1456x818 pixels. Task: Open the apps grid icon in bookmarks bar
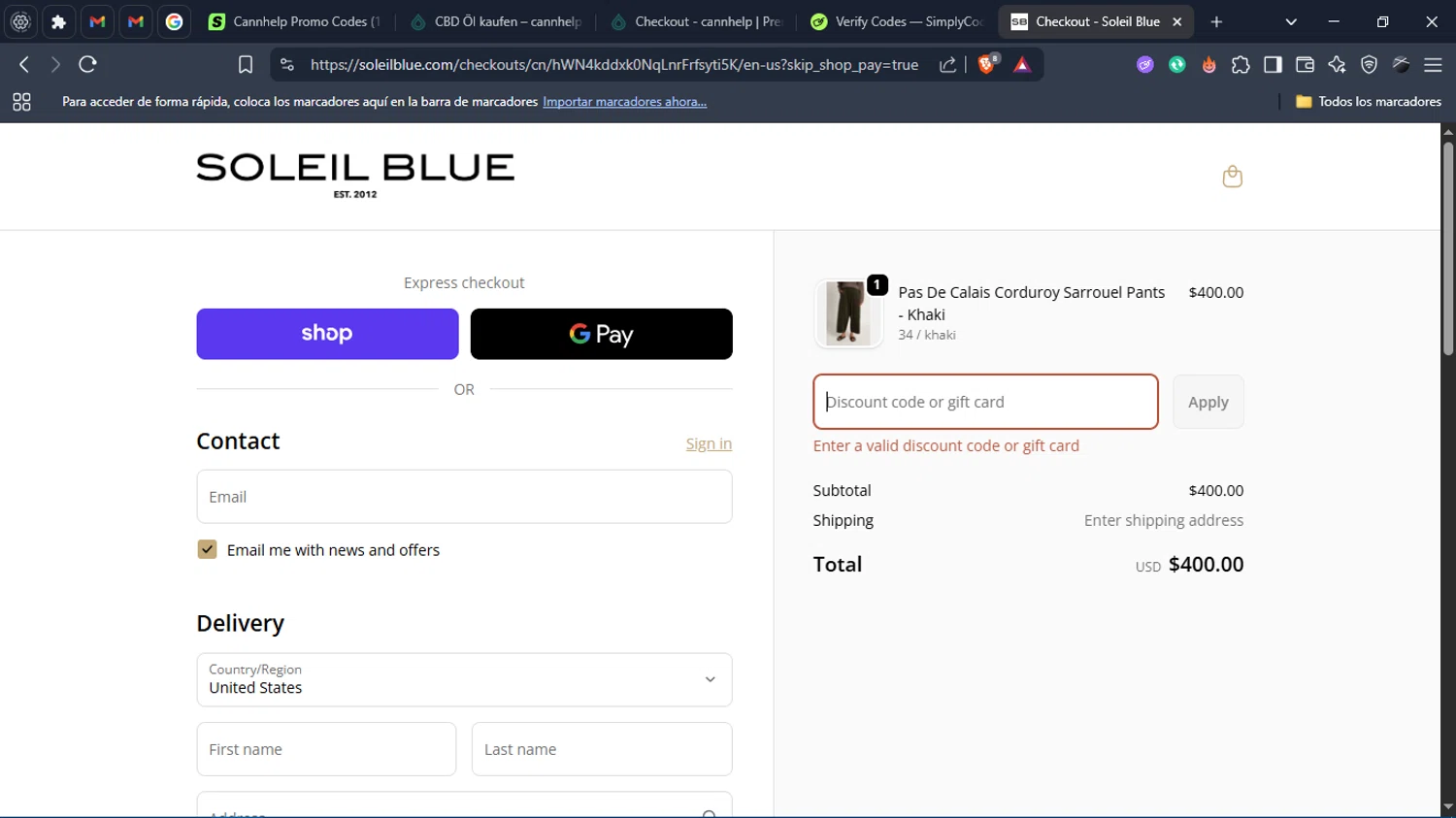click(21, 102)
